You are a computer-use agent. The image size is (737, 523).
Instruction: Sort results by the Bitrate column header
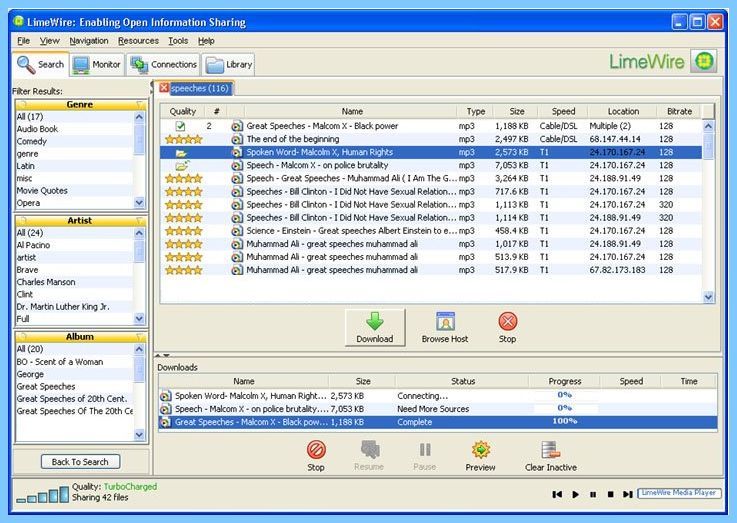click(x=679, y=111)
